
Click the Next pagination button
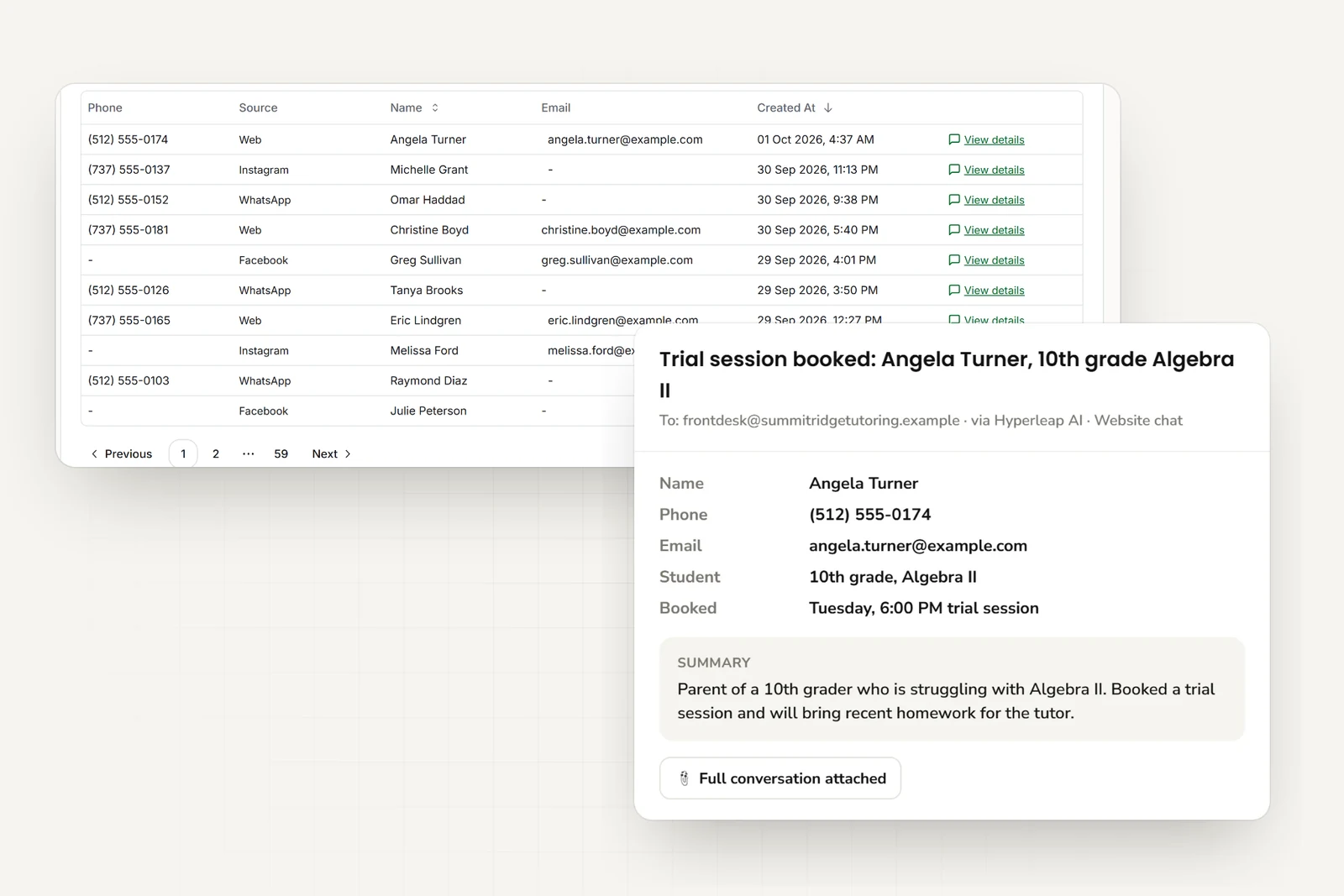click(332, 454)
